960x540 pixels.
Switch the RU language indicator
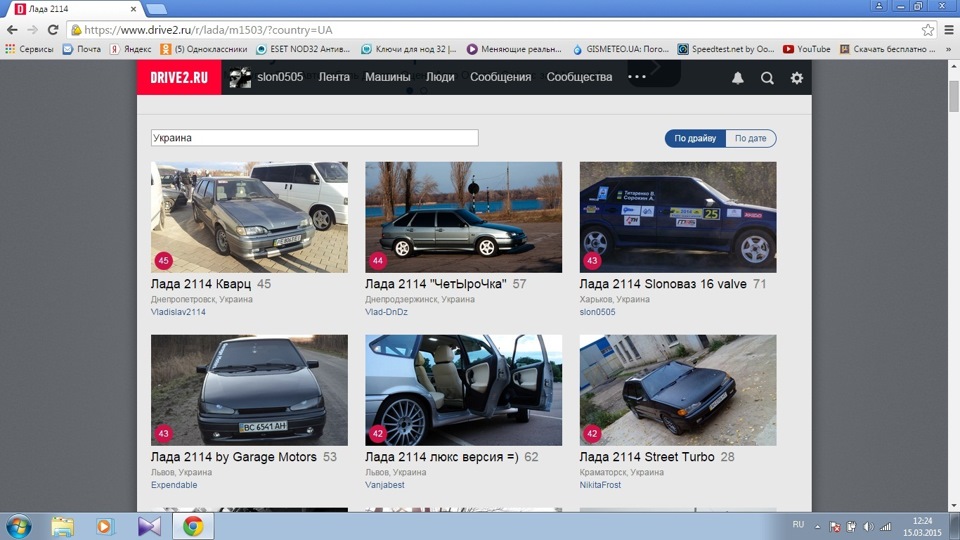[x=798, y=525]
